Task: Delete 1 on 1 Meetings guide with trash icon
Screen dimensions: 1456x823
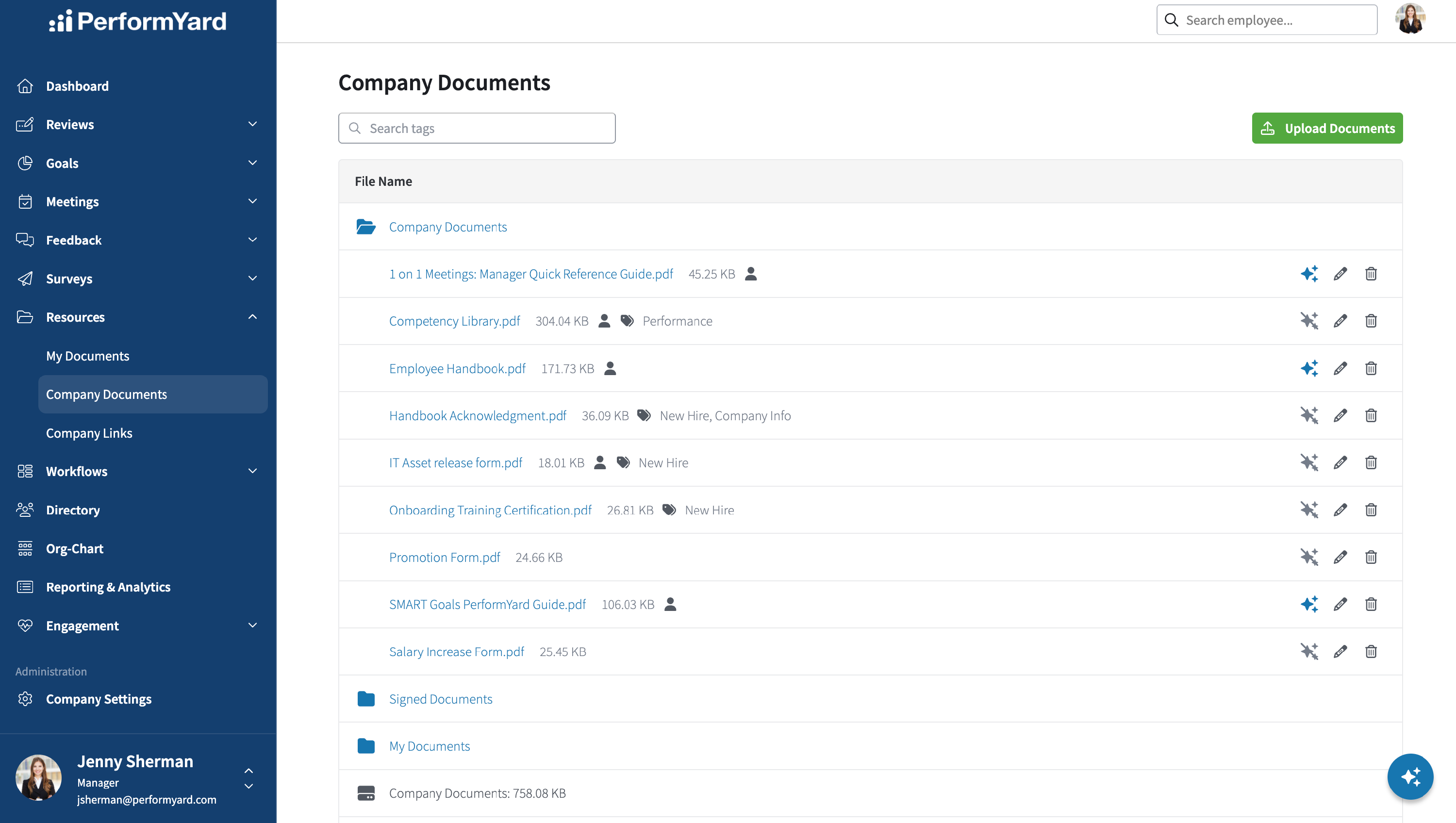Action: point(1371,274)
